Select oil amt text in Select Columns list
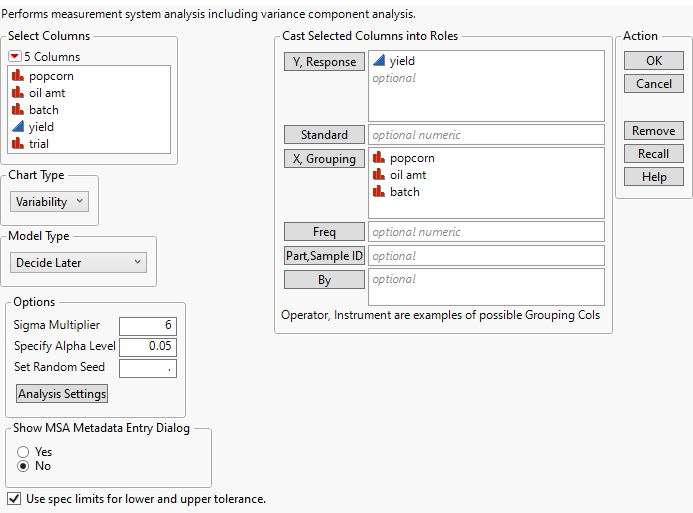 (47, 93)
